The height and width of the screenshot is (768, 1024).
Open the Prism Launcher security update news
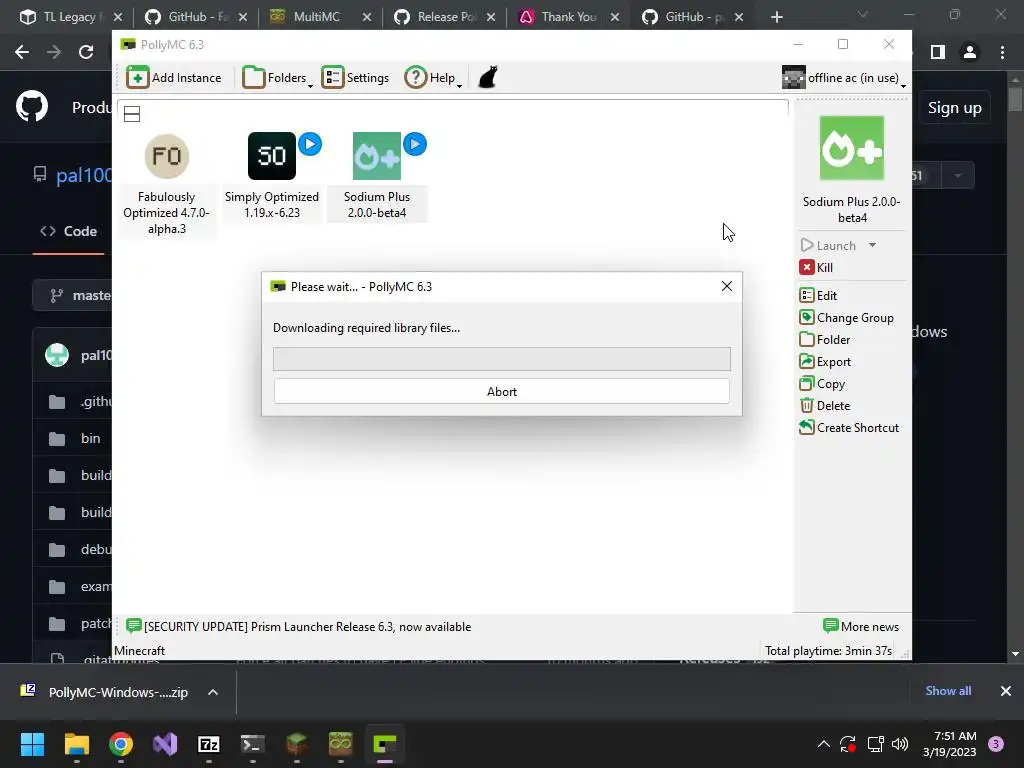tap(299, 627)
